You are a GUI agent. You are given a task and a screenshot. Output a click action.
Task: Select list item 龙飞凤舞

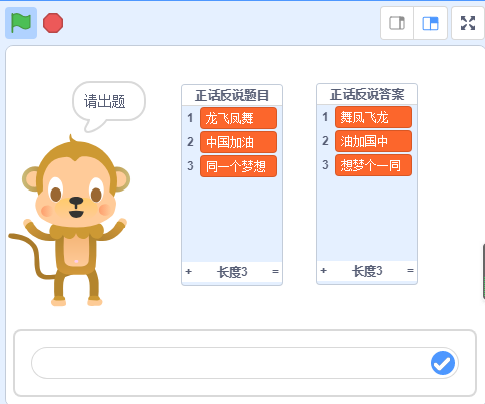coord(238,118)
